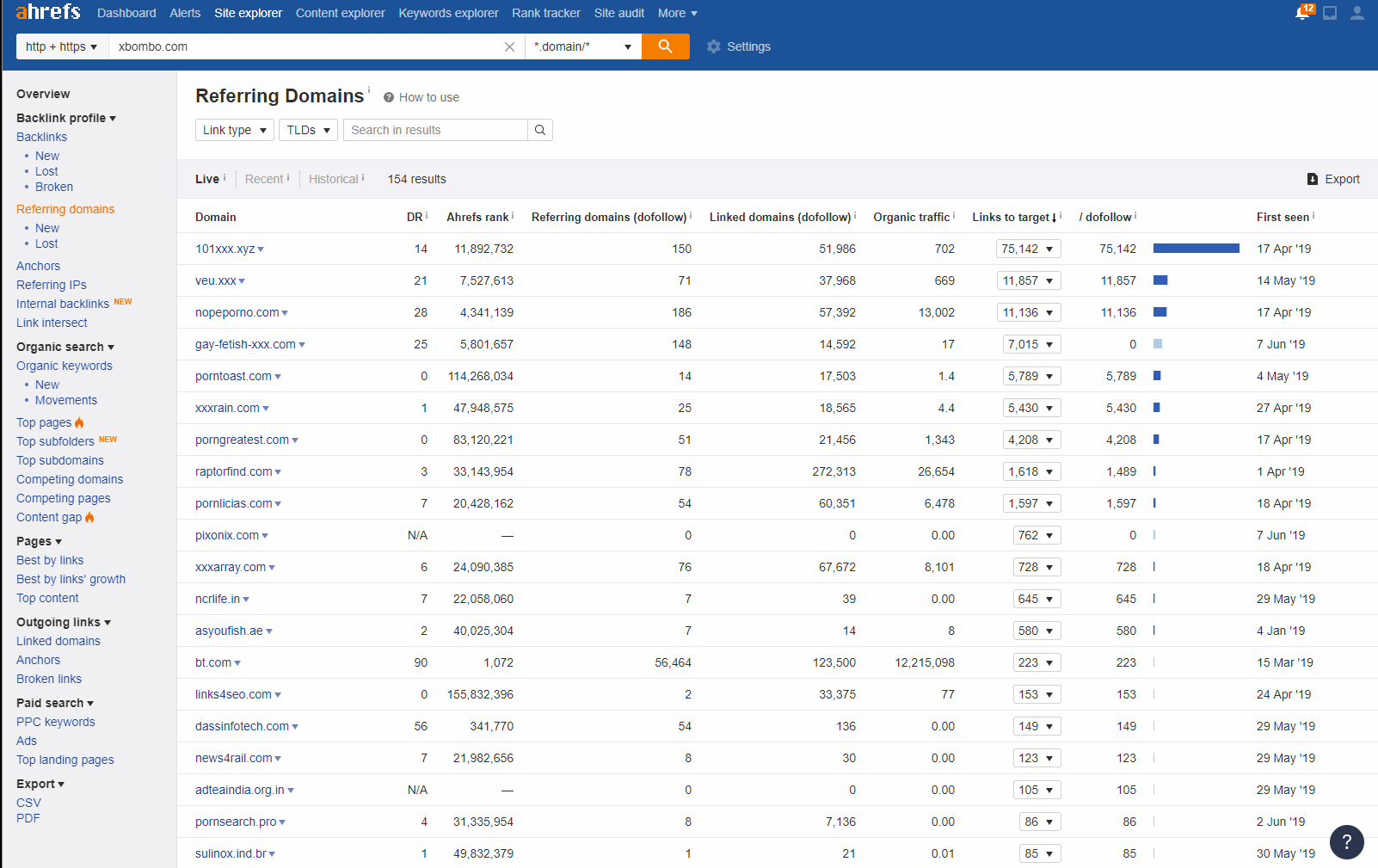Open Competing domains report

point(70,479)
